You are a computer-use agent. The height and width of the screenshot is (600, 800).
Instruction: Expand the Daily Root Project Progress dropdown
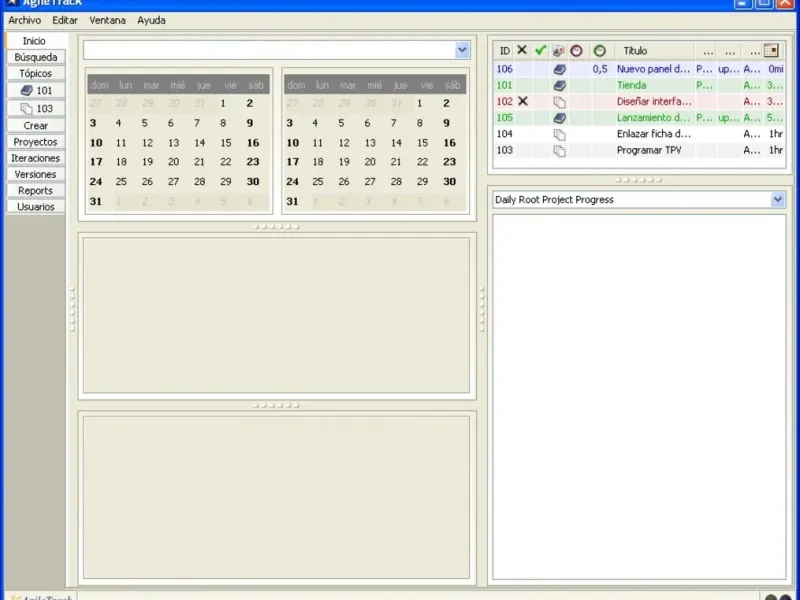click(x=778, y=199)
